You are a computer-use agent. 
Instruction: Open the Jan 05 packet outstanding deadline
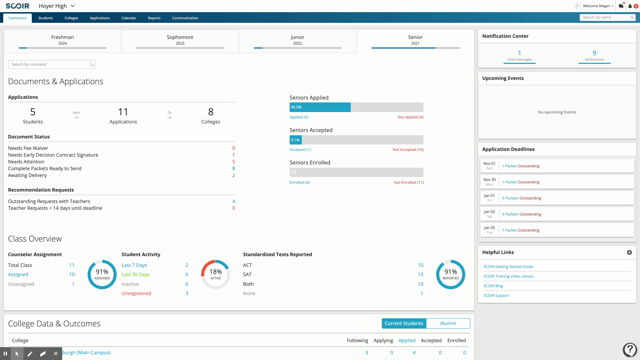(557, 230)
